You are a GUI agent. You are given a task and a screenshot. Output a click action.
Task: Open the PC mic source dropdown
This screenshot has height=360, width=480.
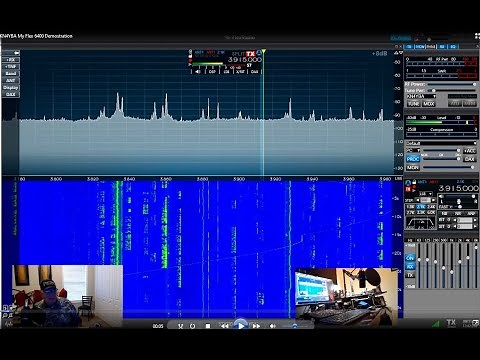[413, 151]
